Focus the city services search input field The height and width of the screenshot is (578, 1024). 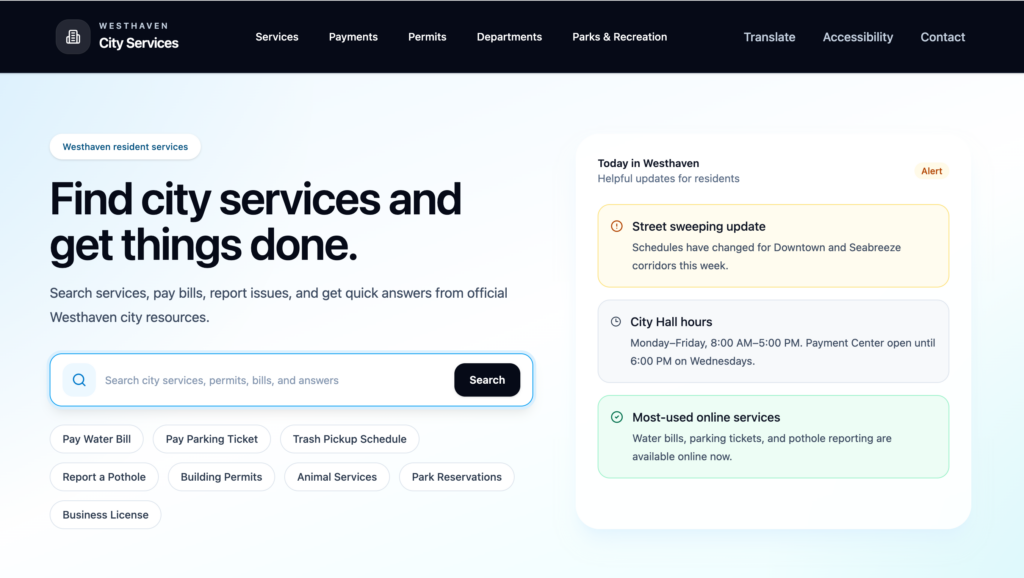270,380
